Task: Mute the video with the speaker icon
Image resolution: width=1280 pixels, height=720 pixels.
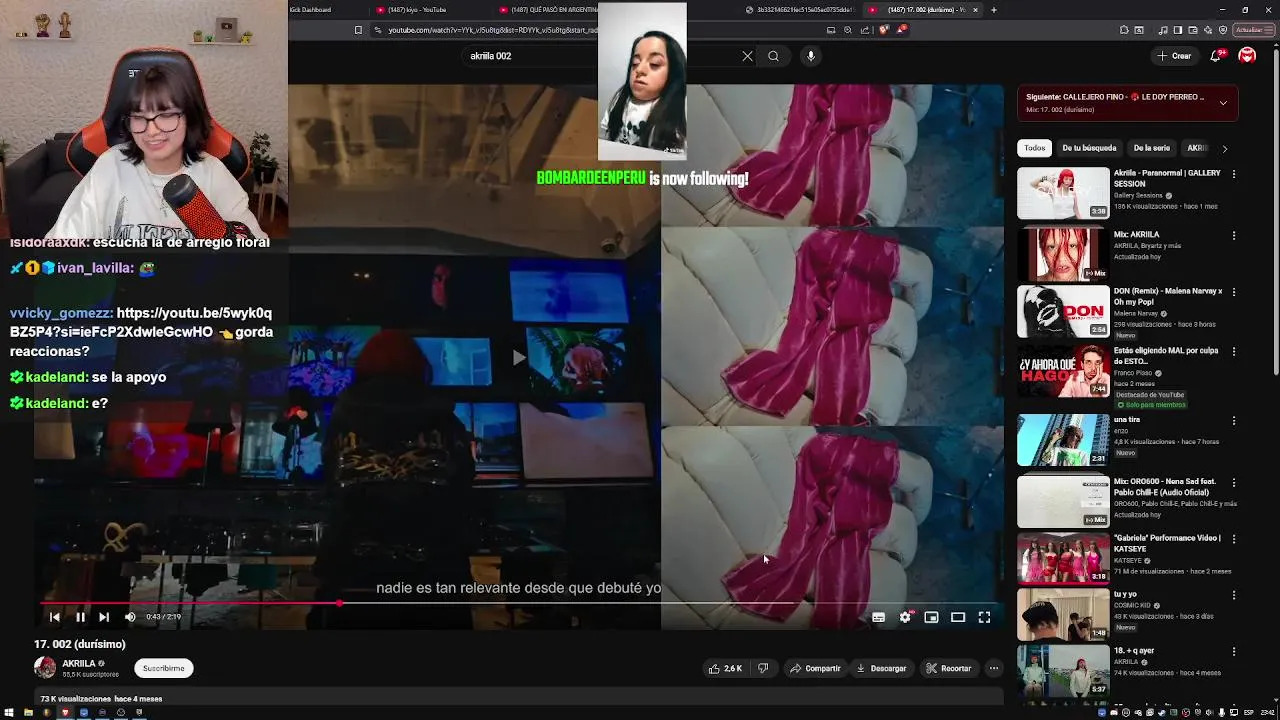Action: [130, 617]
